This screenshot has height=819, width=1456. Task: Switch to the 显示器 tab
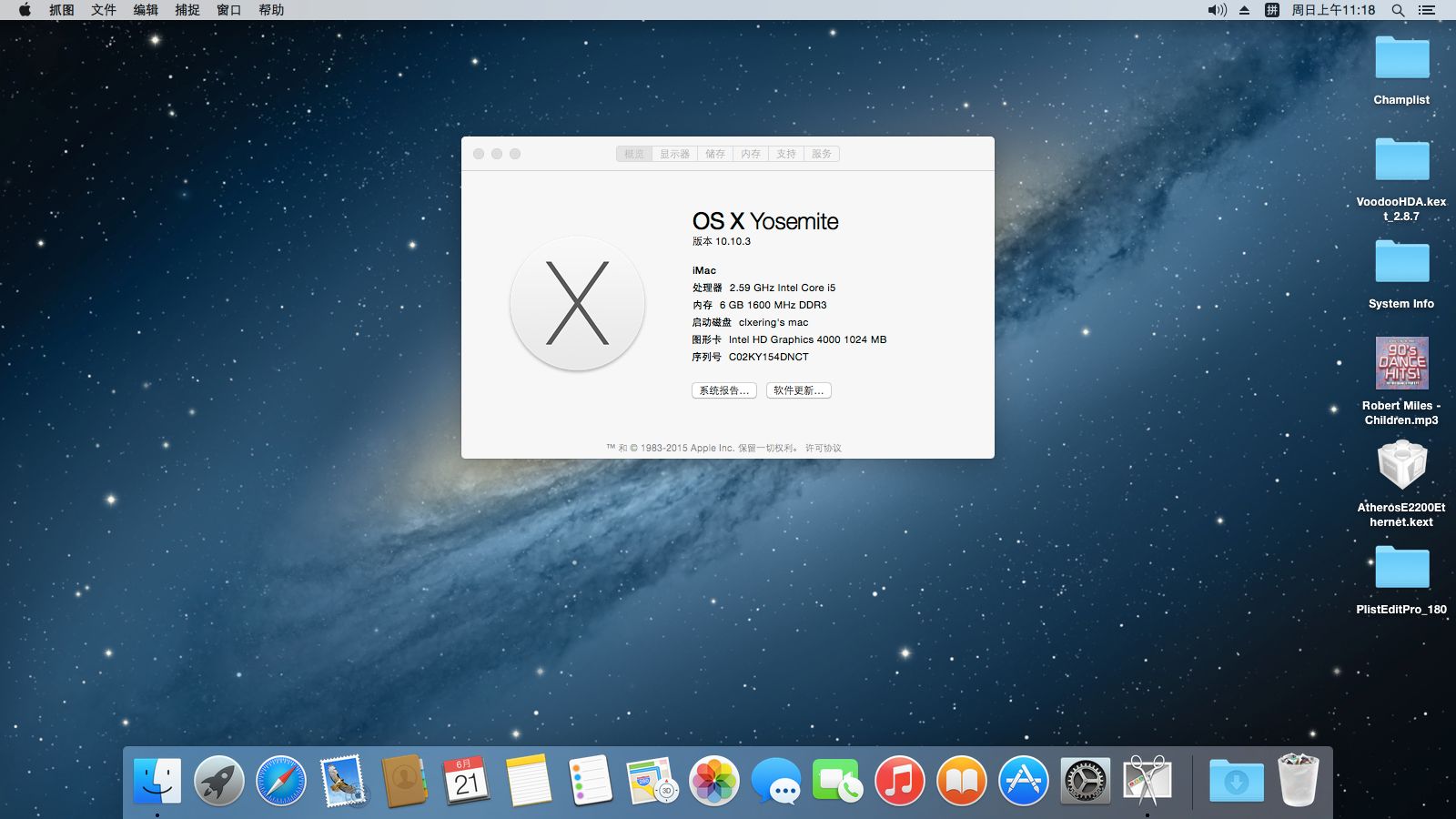click(x=675, y=154)
